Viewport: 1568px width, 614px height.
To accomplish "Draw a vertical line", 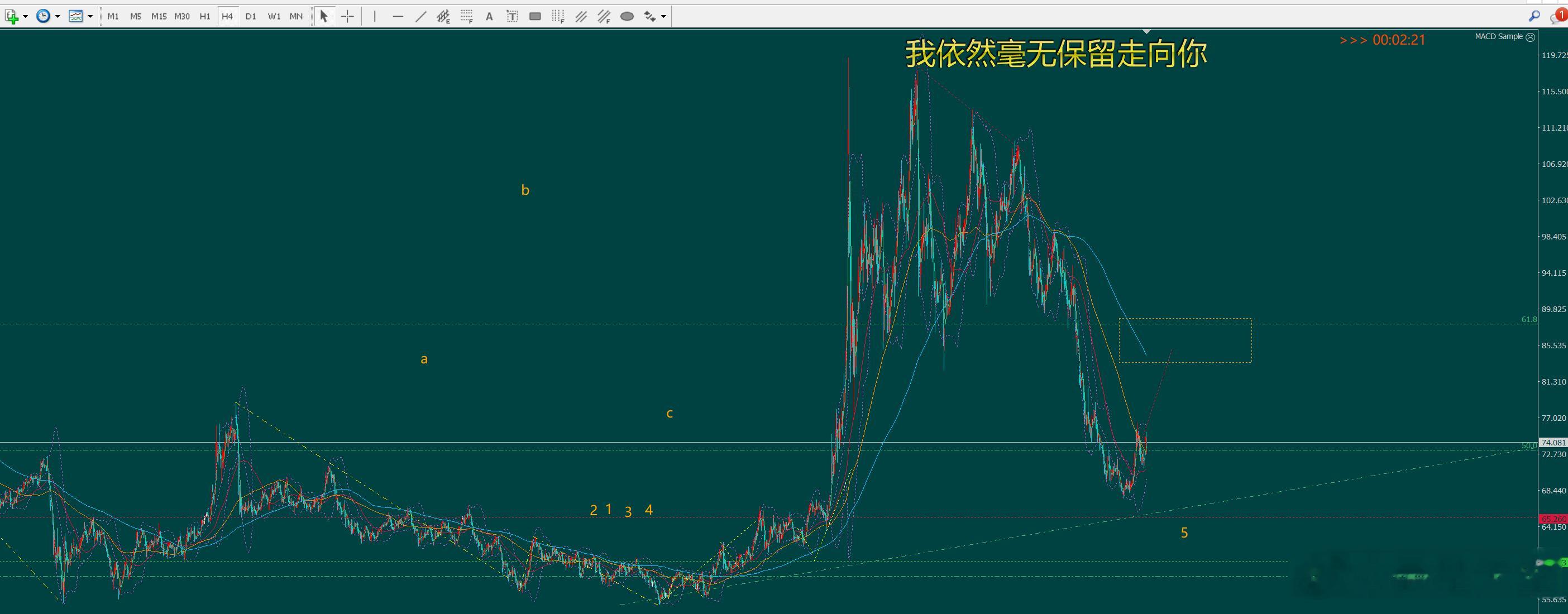I will (375, 16).
